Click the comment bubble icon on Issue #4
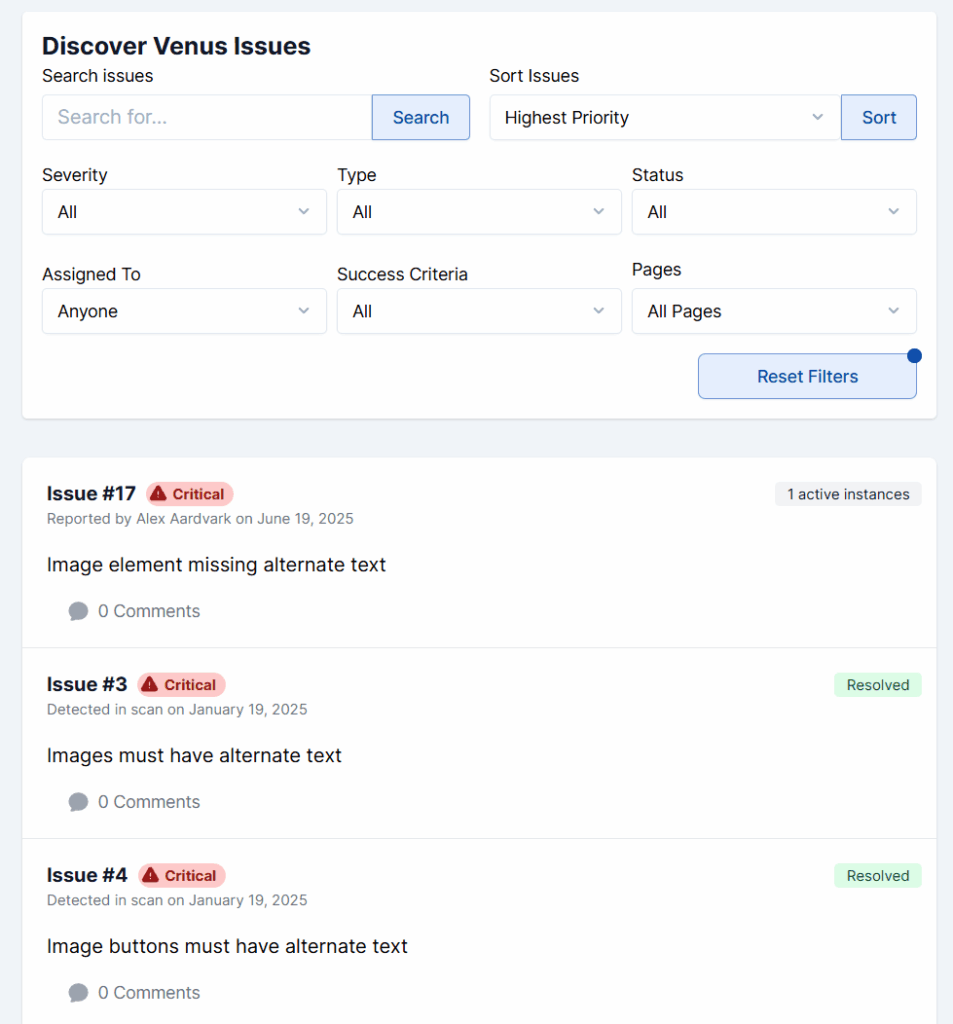Image resolution: width=953 pixels, height=1024 pixels. [x=78, y=993]
